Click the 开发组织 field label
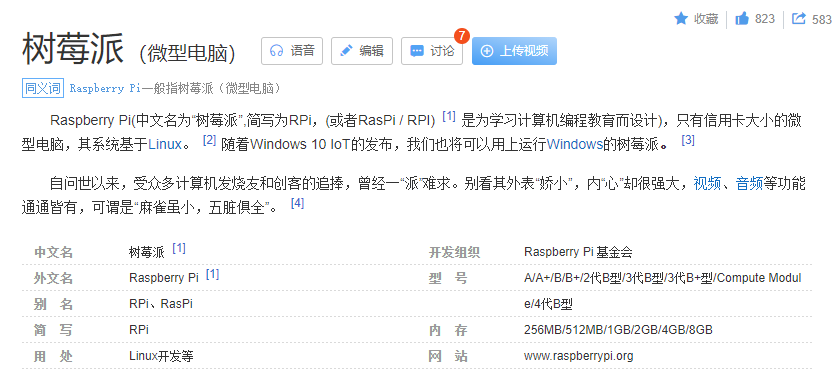 coord(455,252)
